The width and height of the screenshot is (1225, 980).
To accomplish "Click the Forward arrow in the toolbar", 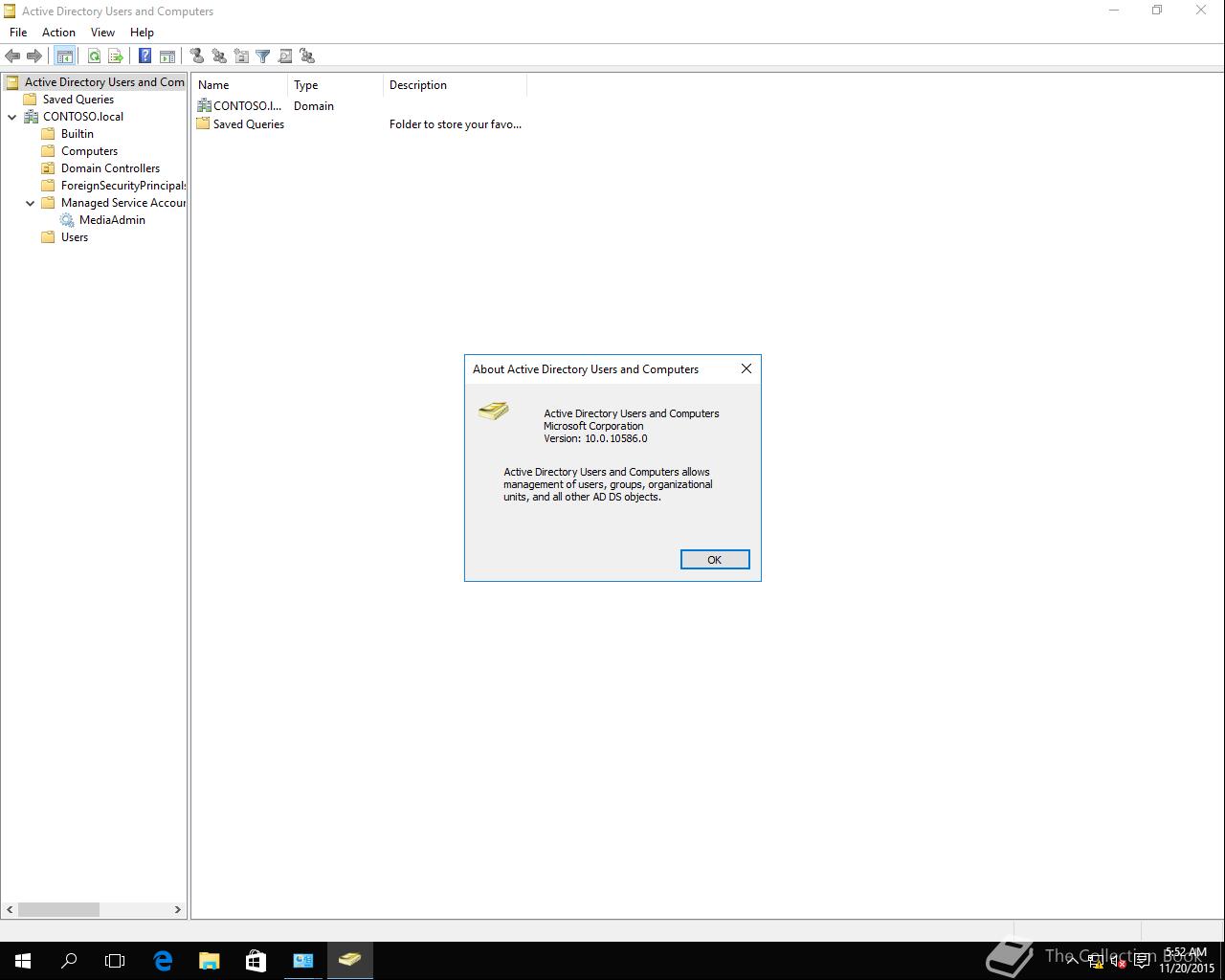I will pos(34,56).
